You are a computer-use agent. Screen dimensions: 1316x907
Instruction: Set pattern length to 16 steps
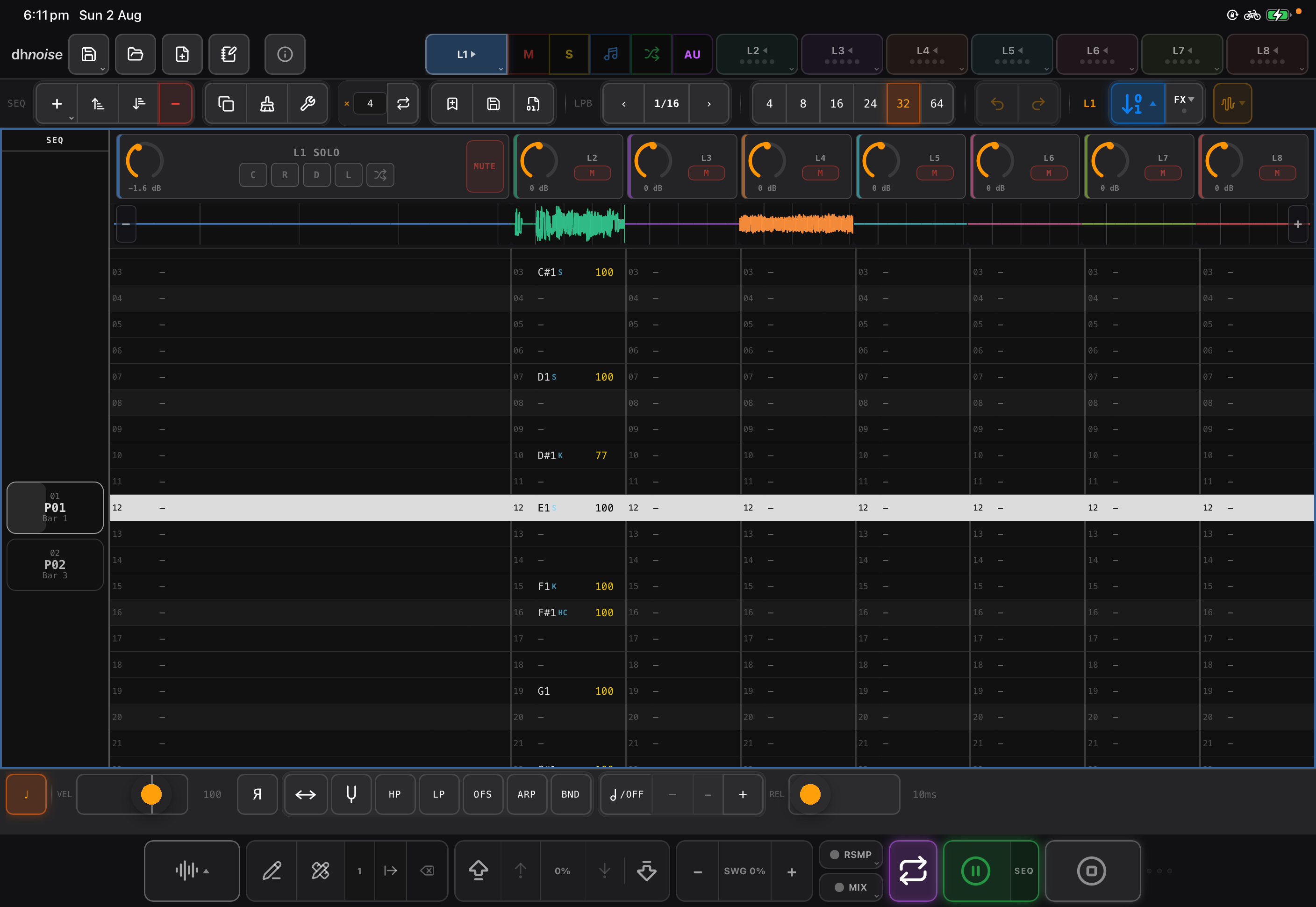(x=836, y=103)
